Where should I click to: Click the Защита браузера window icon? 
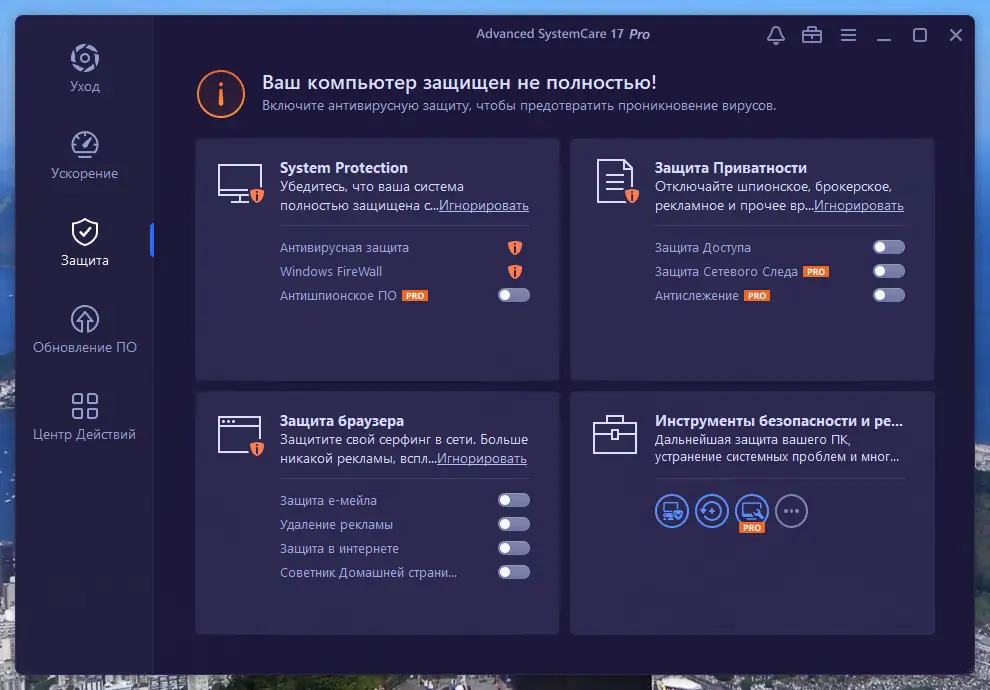click(x=241, y=435)
